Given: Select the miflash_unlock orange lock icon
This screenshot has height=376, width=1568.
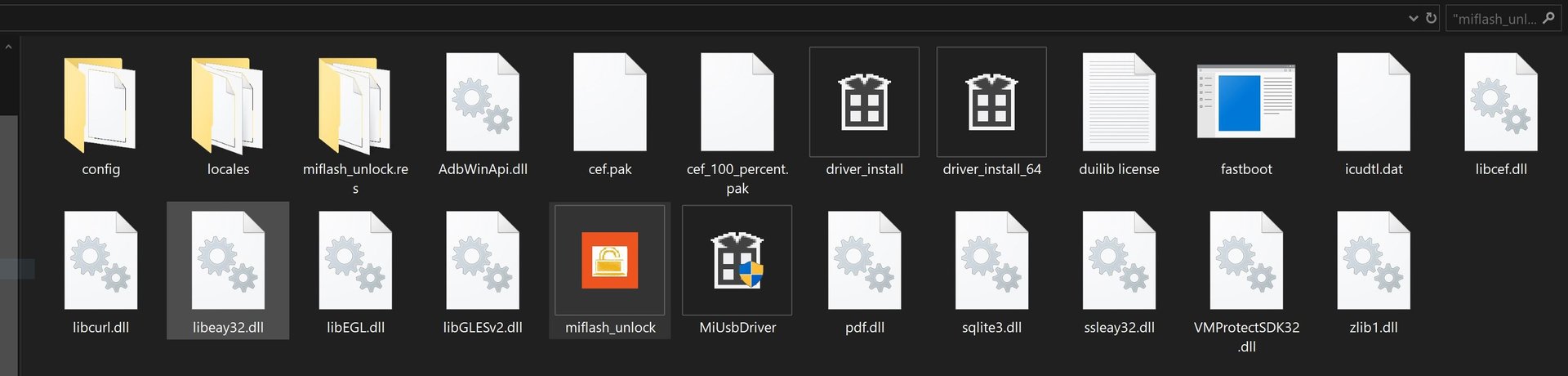Looking at the screenshot, I should click(610, 261).
